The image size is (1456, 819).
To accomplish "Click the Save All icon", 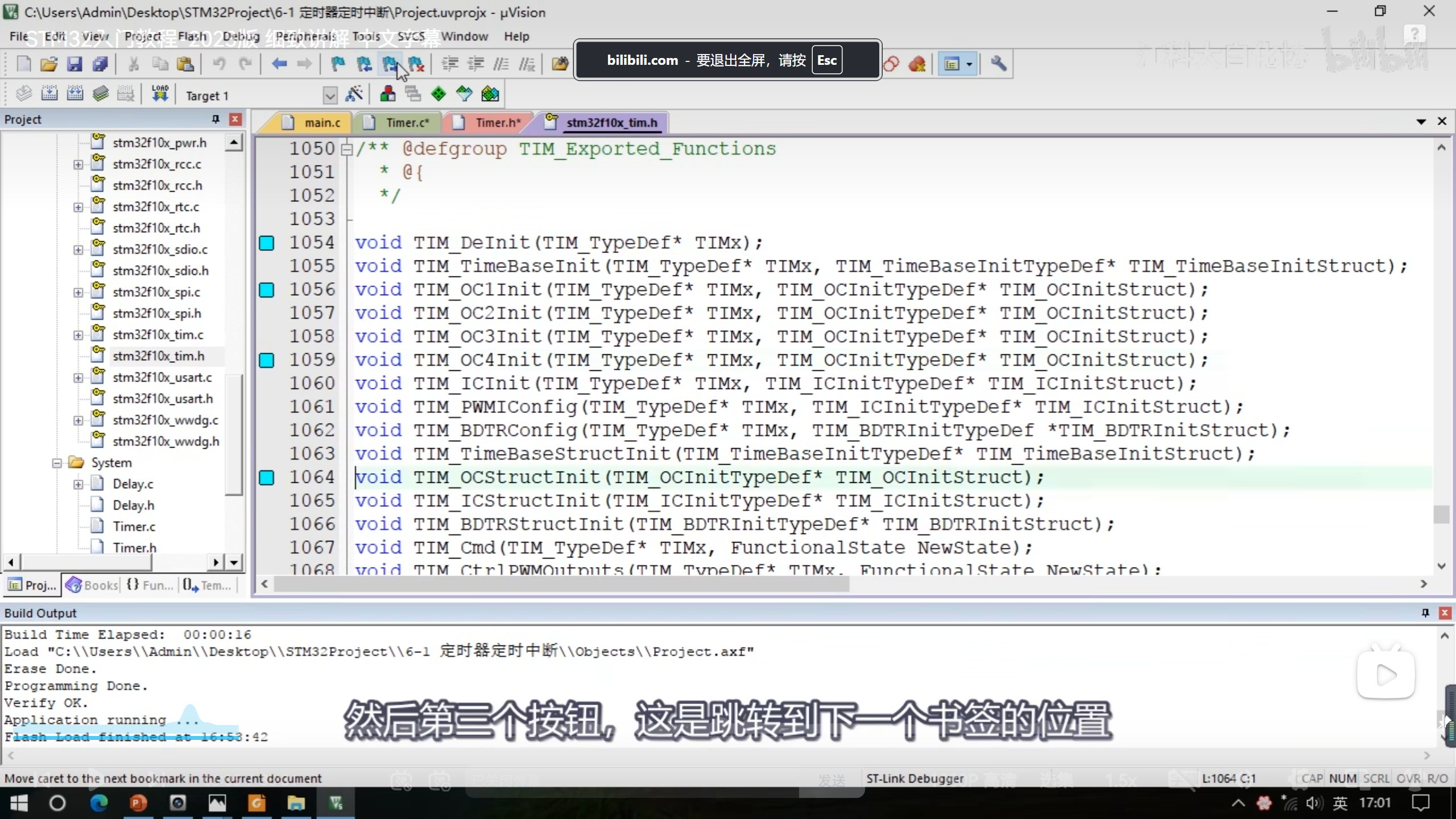I will pos(100,64).
